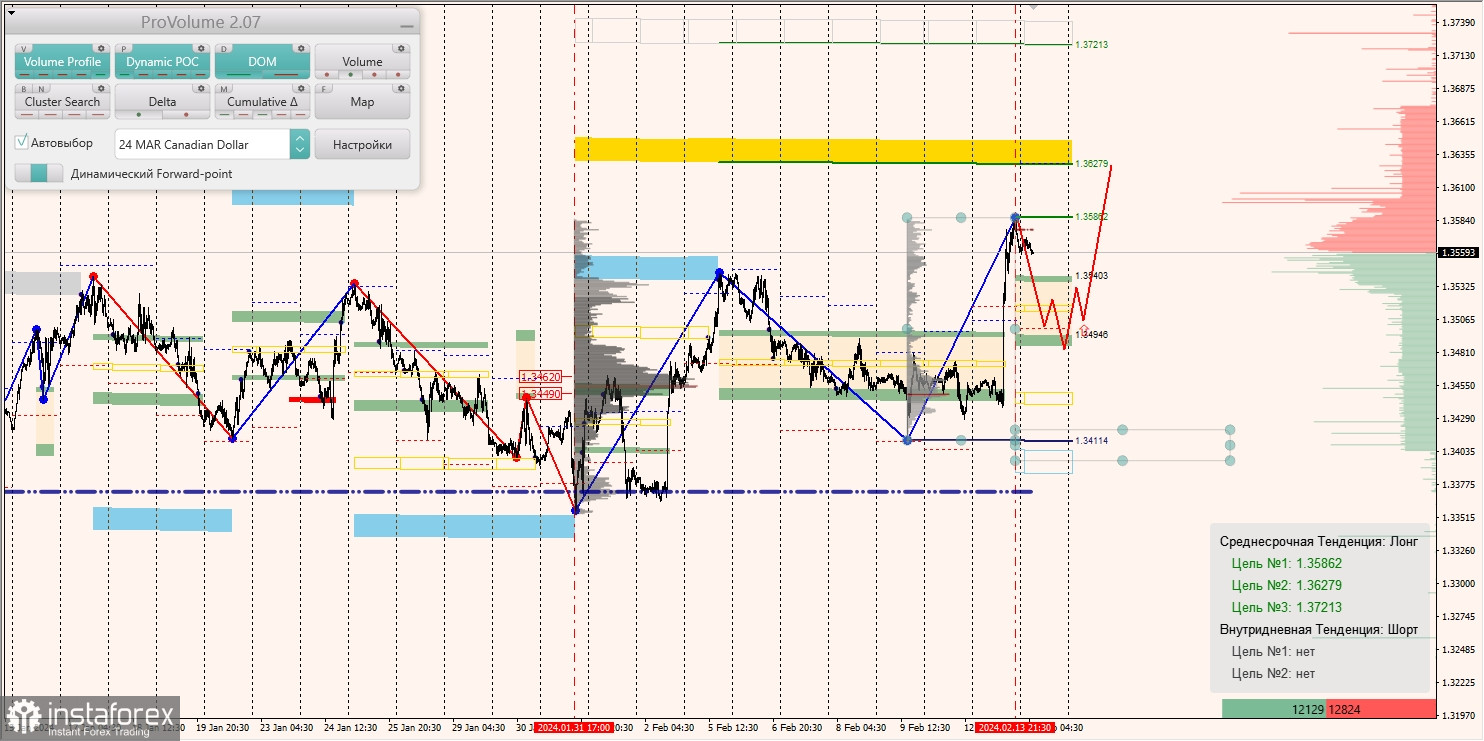The width and height of the screenshot is (1484, 741).
Task: Click the P hotkey tab on Dynamic POC
Action: [x=124, y=48]
